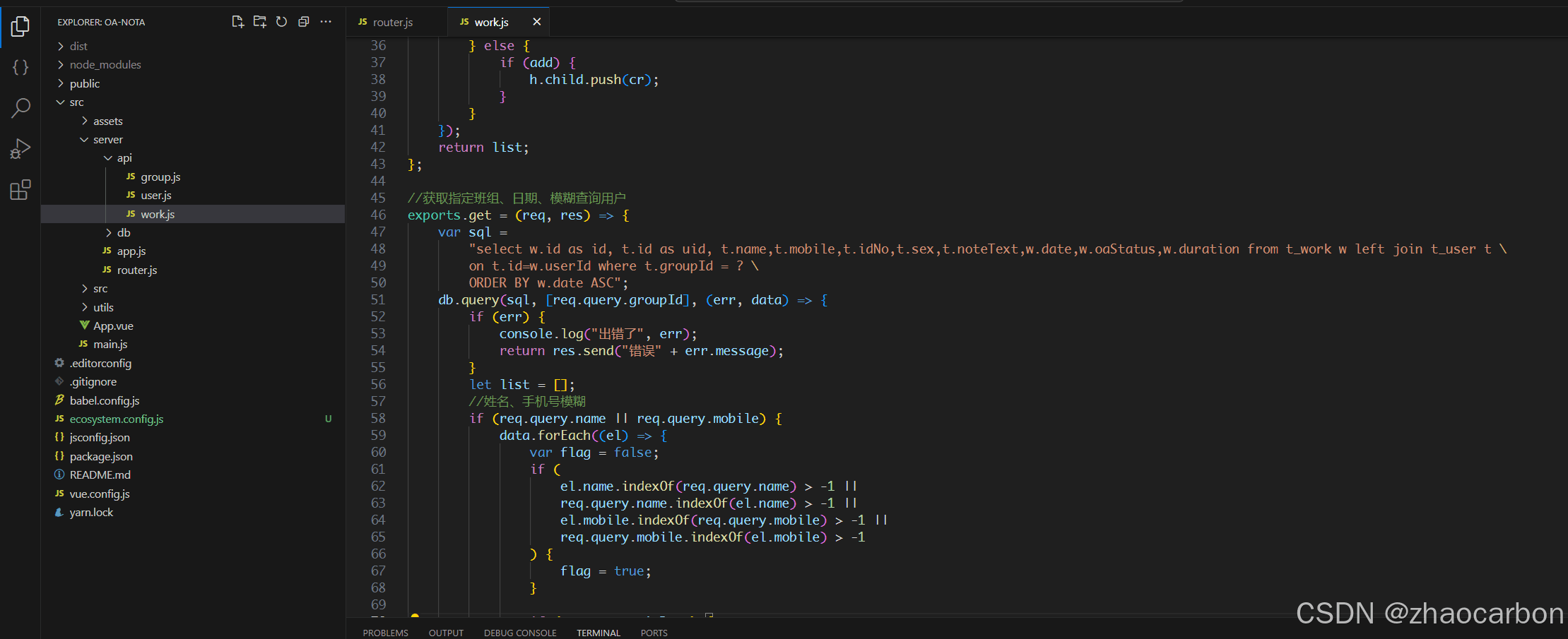Open the Search view icon
1568x639 pixels.
coord(20,108)
